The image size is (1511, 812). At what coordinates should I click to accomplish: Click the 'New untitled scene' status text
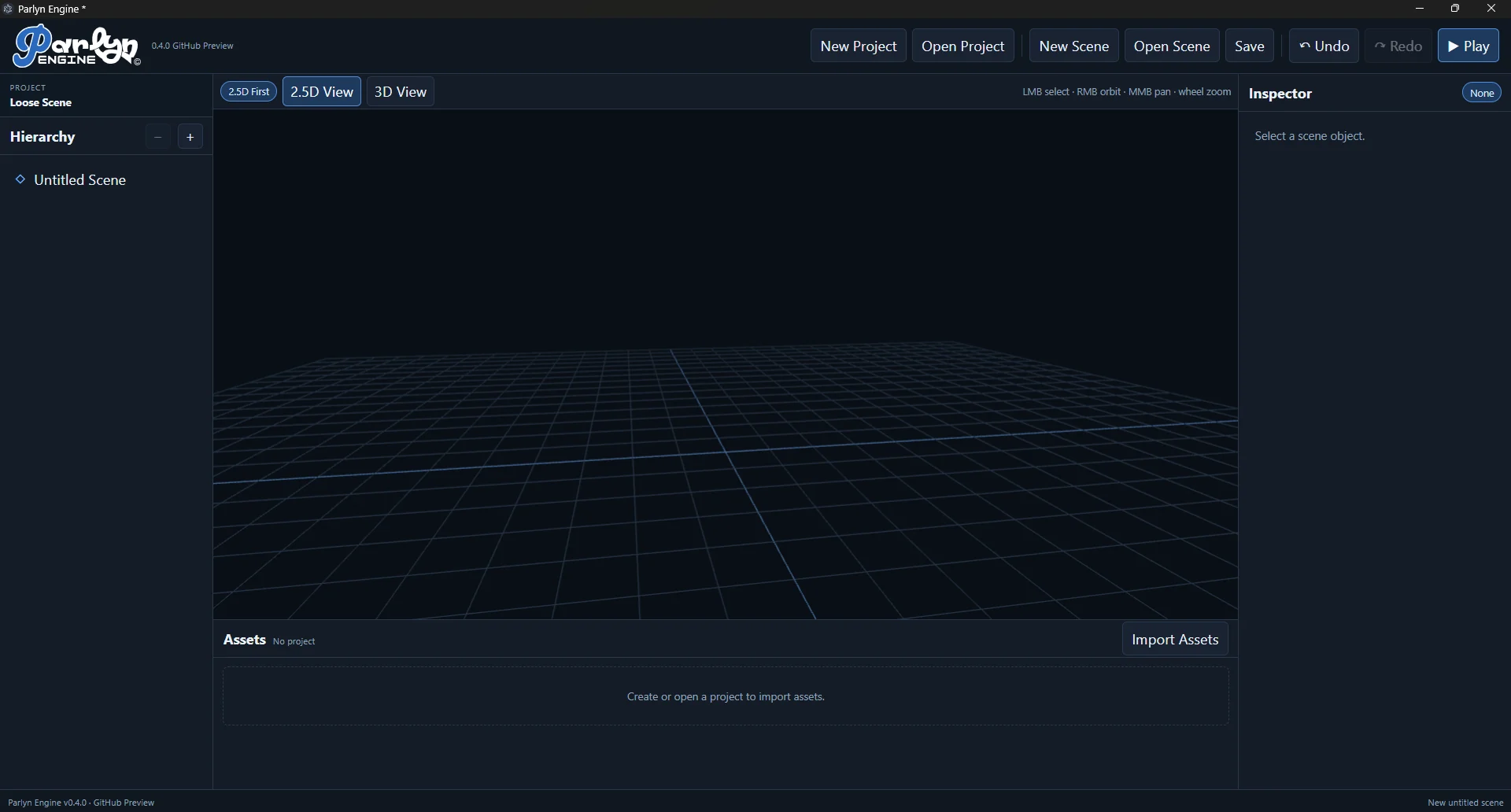coord(1465,803)
